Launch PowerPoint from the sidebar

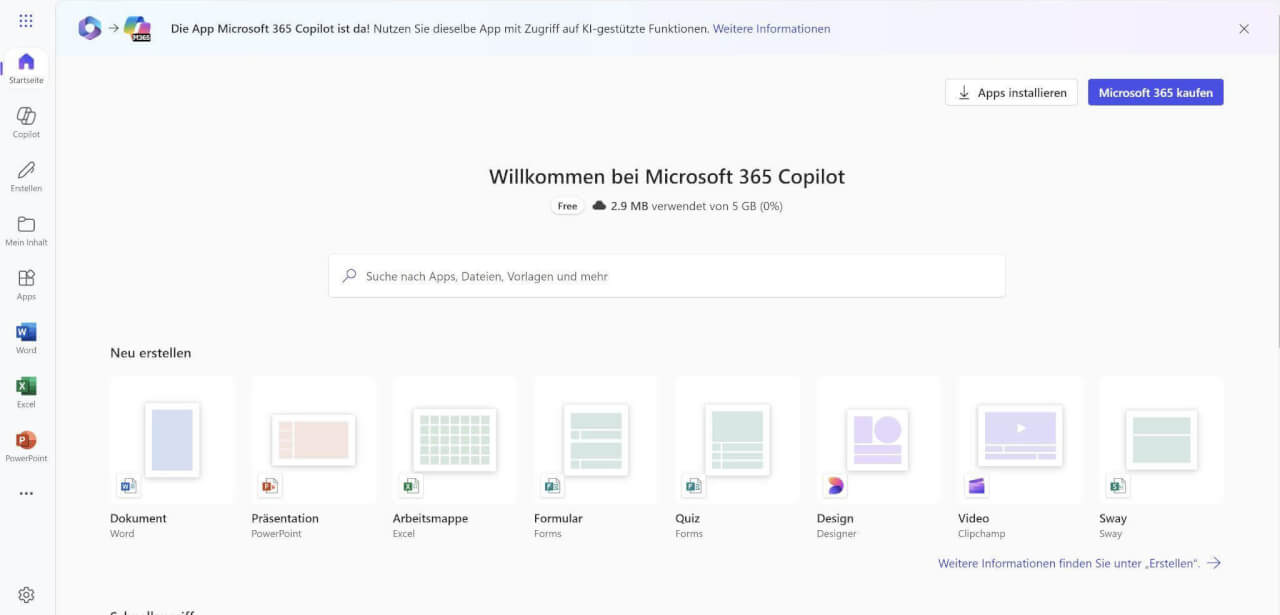pos(25,442)
